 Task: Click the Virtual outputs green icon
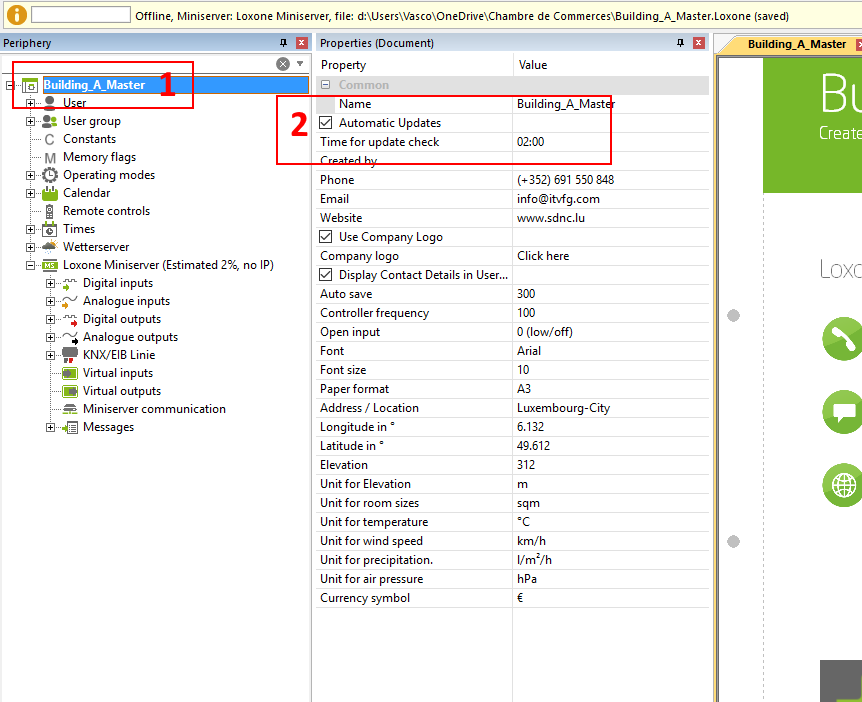click(70, 391)
